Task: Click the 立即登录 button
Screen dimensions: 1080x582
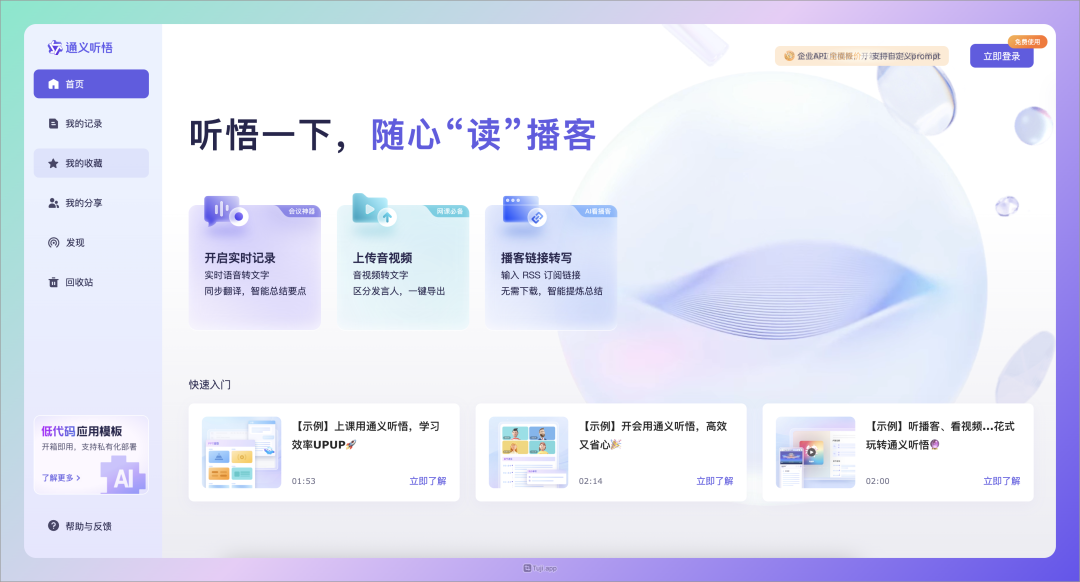Action: tap(1001, 56)
